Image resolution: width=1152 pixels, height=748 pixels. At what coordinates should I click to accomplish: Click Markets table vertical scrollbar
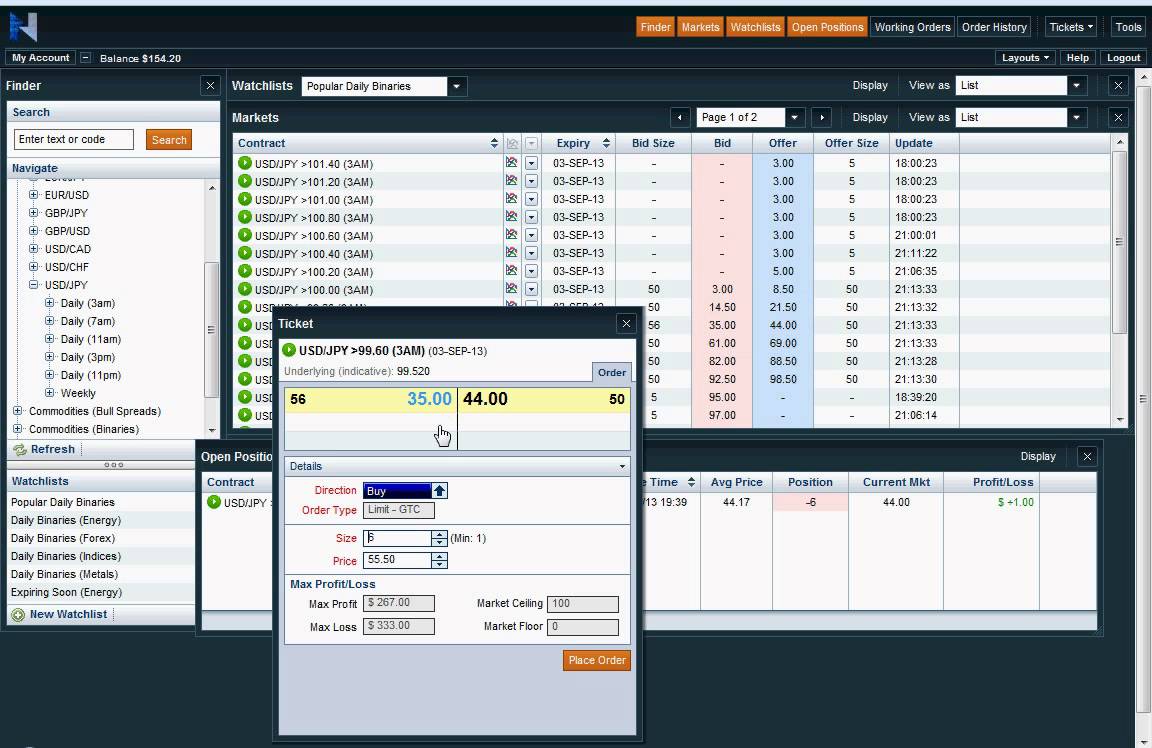[x=1119, y=242]
